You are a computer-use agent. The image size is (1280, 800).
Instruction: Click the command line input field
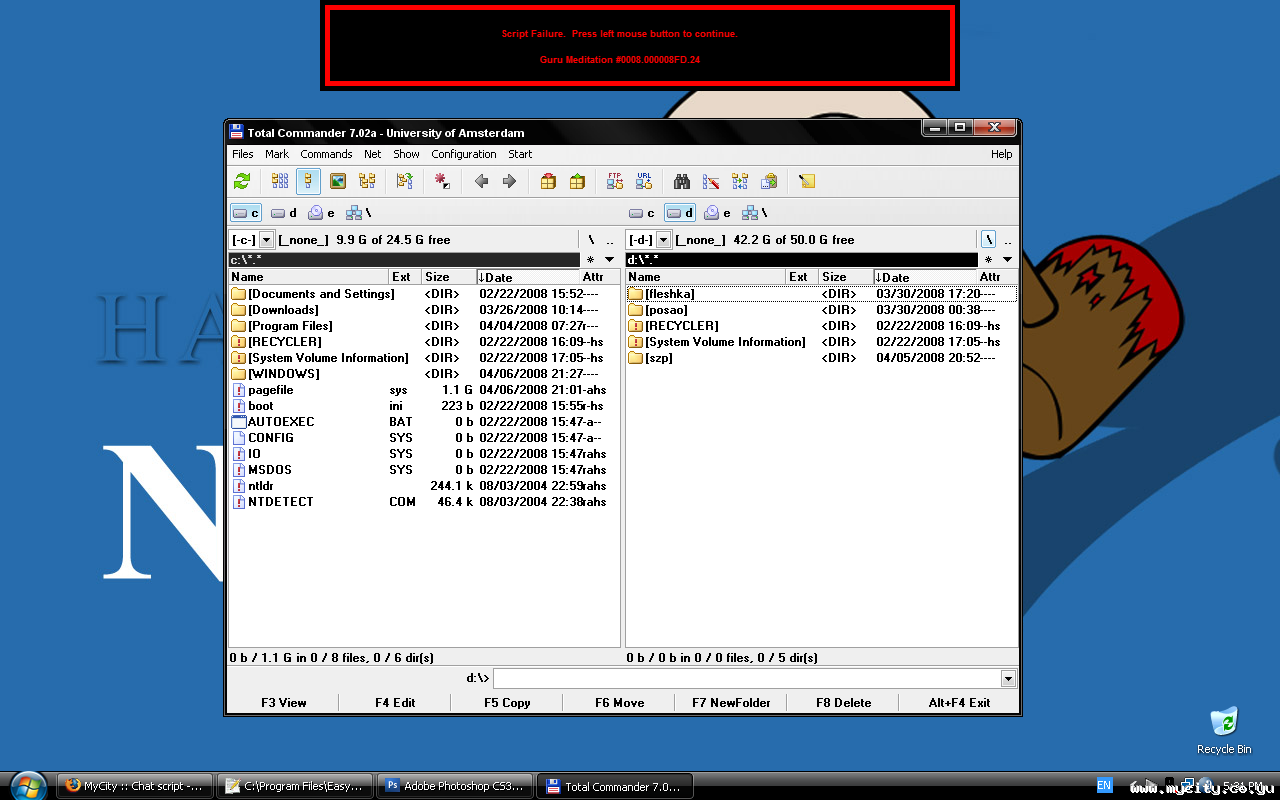(746, 679)
